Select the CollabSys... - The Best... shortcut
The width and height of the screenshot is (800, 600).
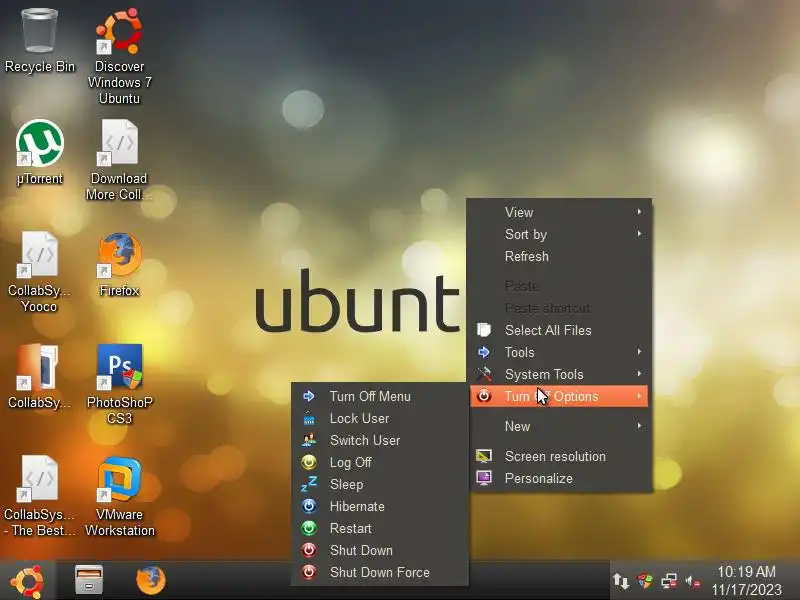[x=39, y=479]
